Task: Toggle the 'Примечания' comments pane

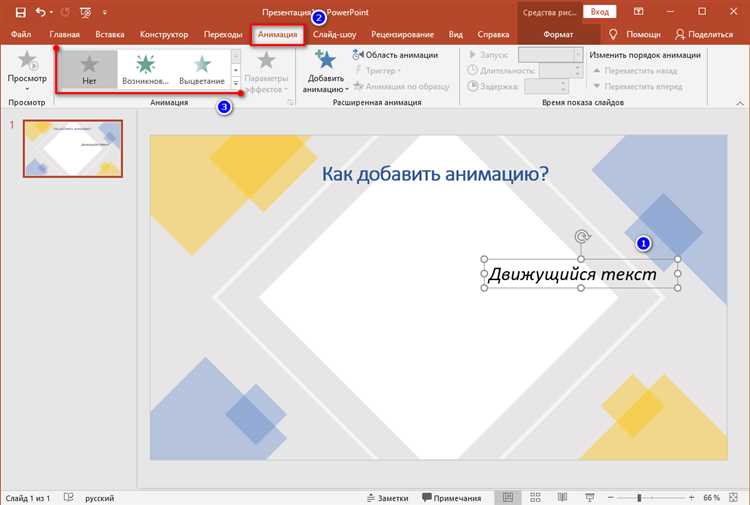Action: (x=452, y=497)
